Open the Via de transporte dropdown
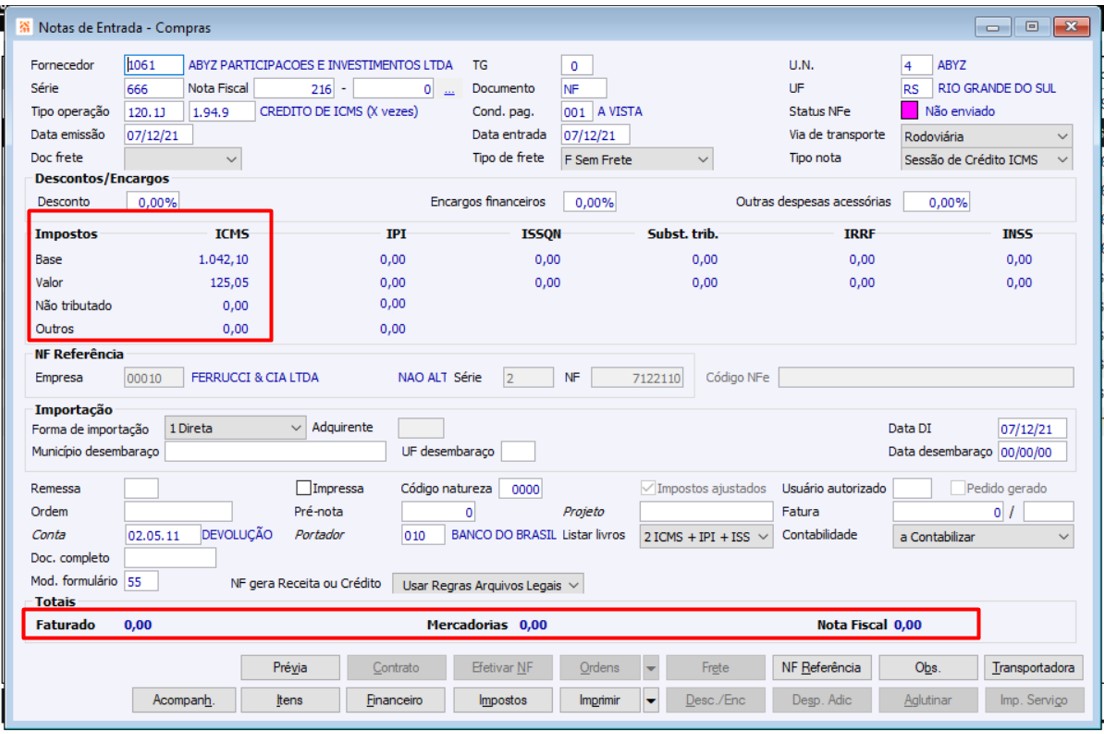 [985, 135]
